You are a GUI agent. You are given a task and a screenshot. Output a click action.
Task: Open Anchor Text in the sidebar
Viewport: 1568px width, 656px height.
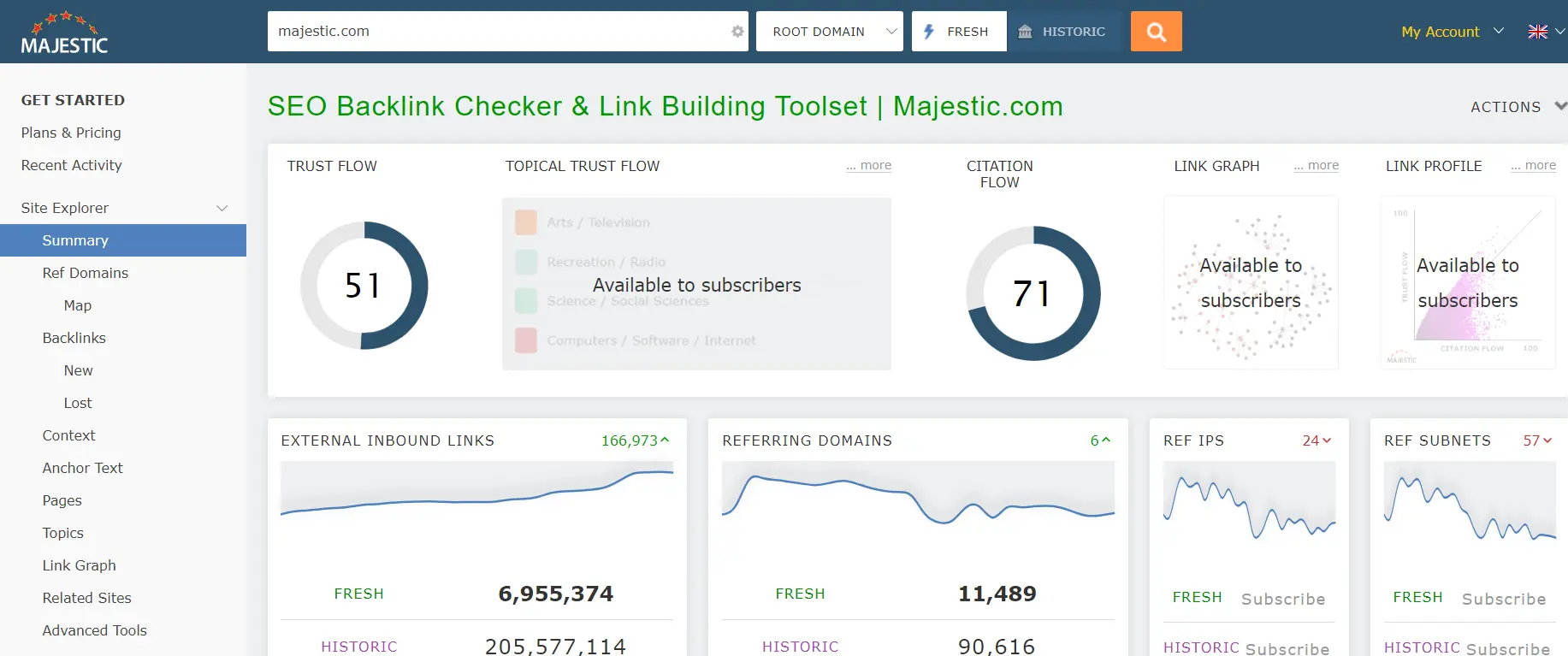coord(83,468)
